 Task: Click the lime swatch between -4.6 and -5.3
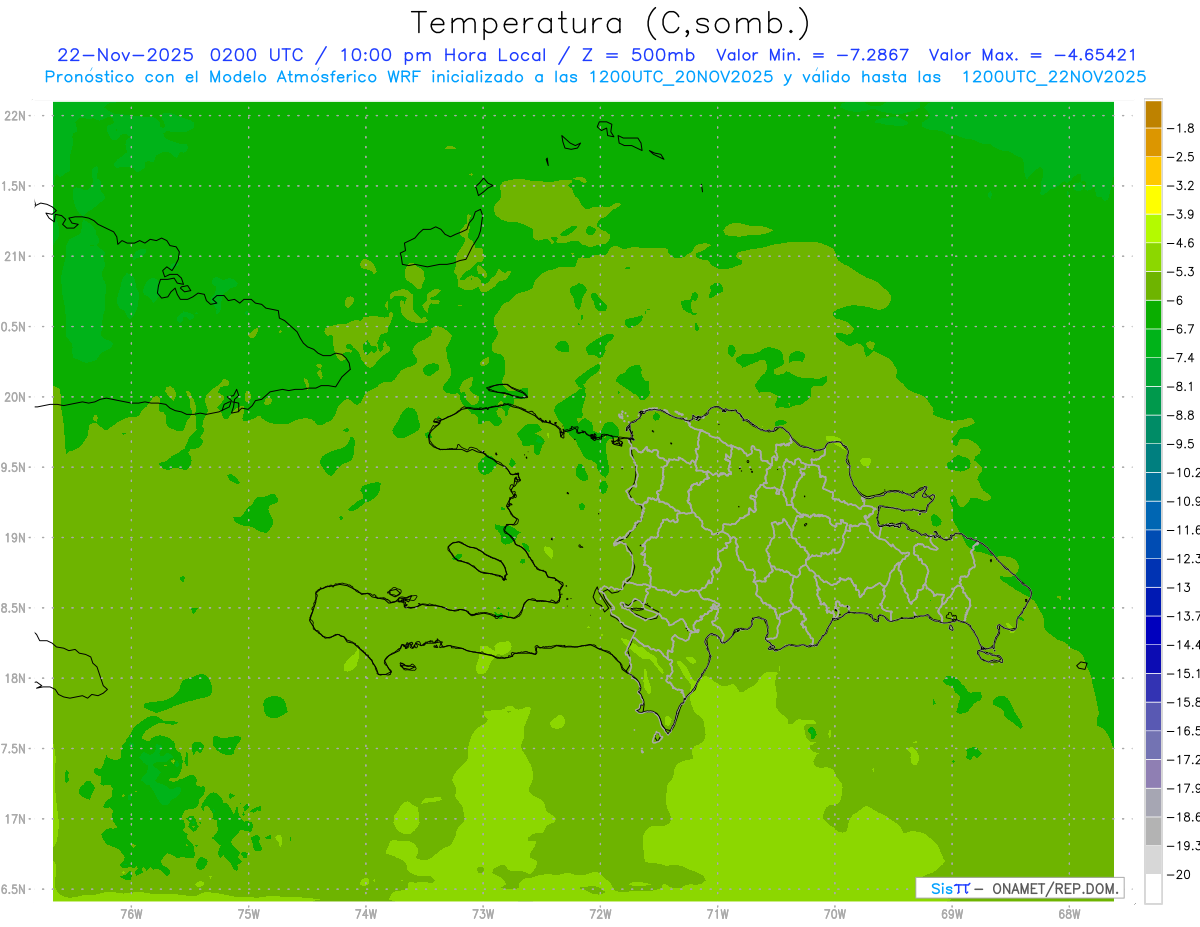[x=1153, y=257]
